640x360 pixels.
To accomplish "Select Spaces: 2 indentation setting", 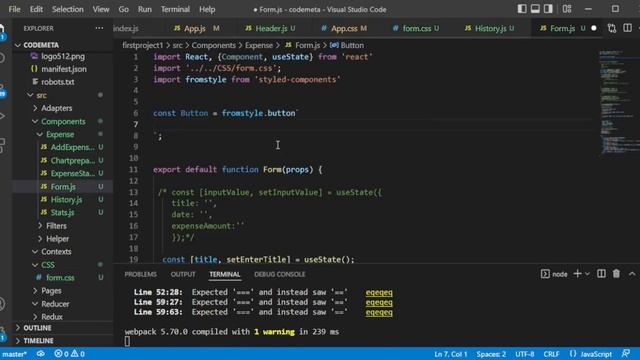I will point(491,354).
